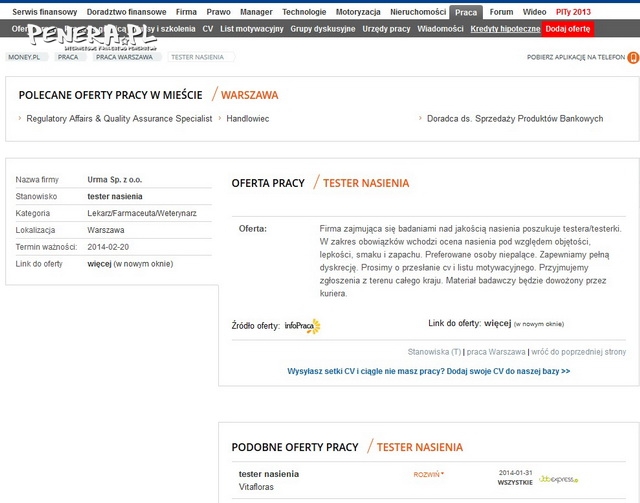This screenshot has width=640, height=503.
Task: Go to PRACA breadcrumb
Action: point(68,57)
